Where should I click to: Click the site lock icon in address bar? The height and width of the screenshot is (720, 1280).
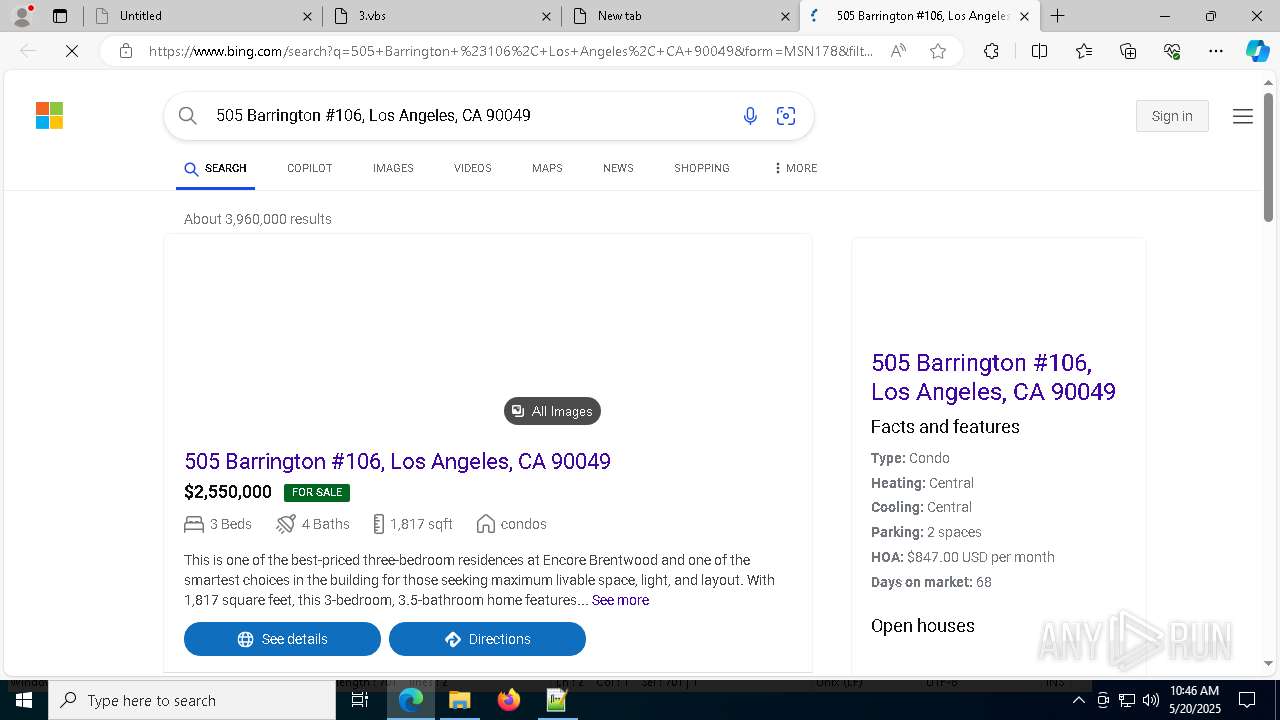(x=125, y=51)
